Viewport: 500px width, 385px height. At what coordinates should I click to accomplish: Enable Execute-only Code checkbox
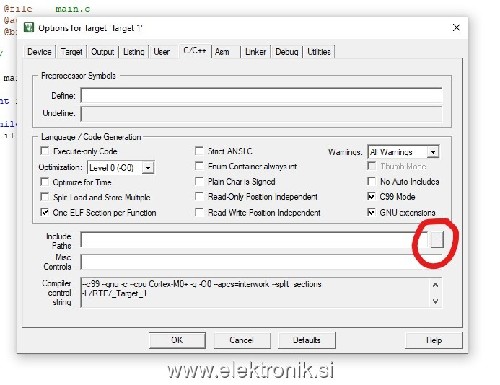tap(44, 151)
